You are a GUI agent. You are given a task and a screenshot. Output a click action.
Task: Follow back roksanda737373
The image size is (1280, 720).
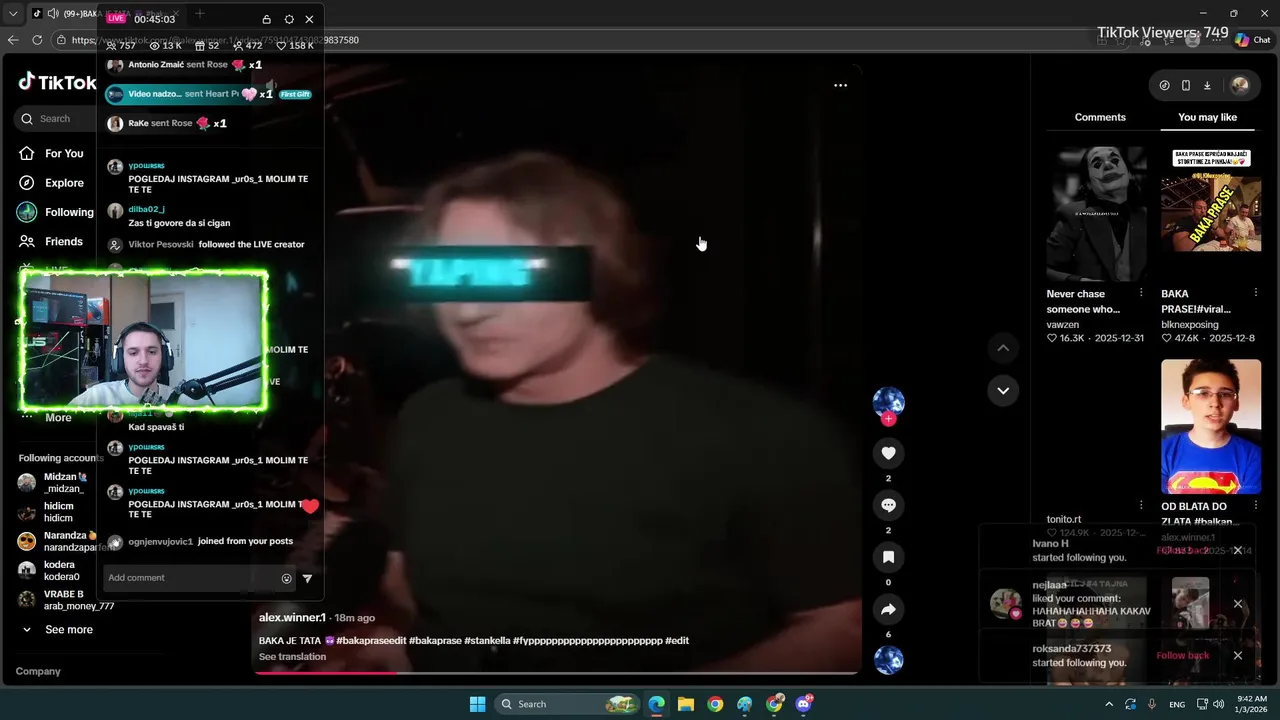tap(1183, 656)
